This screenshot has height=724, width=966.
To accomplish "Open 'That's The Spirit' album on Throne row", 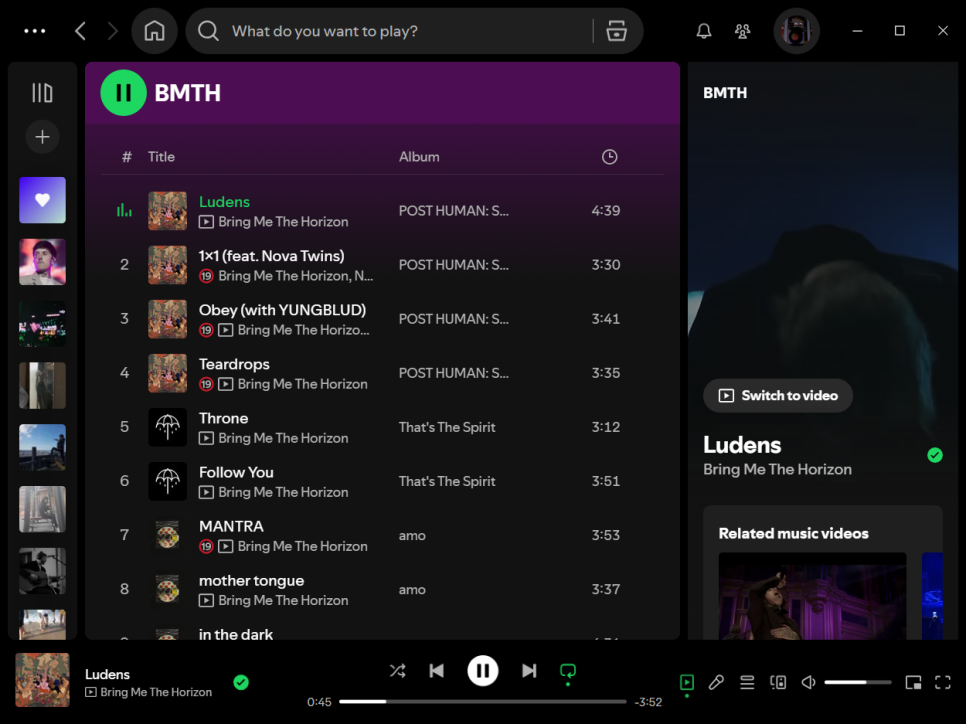I will point(447,427).
